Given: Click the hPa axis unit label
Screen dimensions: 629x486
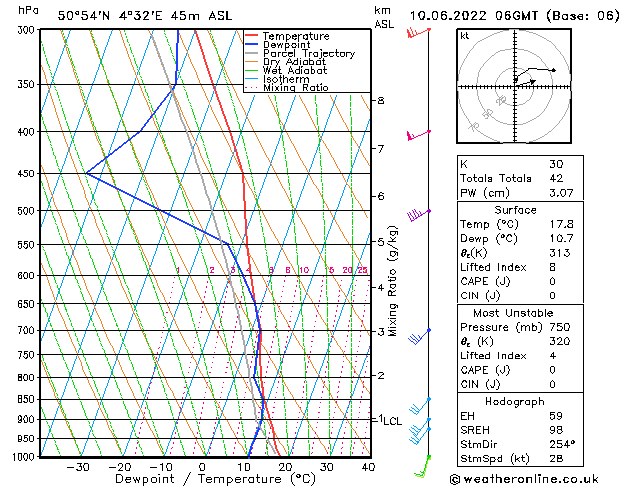Looking at the screenshot, I should pos(28,10).
